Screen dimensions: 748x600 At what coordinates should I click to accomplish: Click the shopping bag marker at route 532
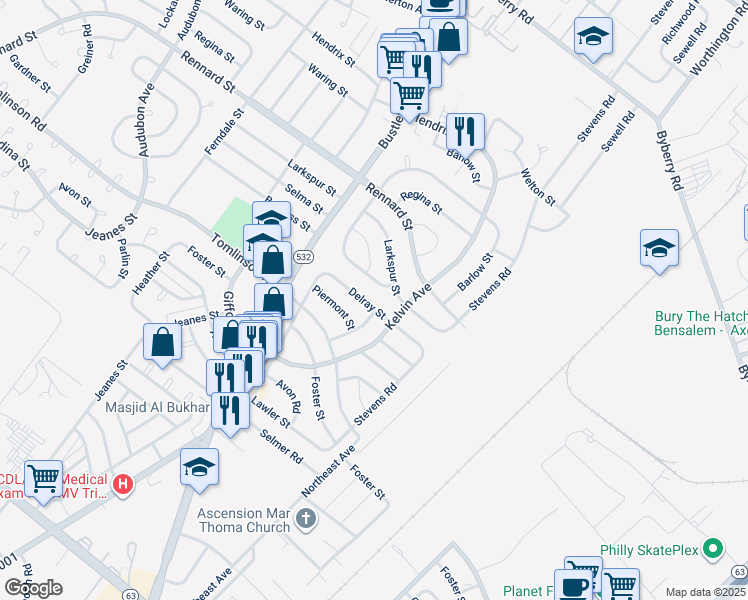pos(272,260)
